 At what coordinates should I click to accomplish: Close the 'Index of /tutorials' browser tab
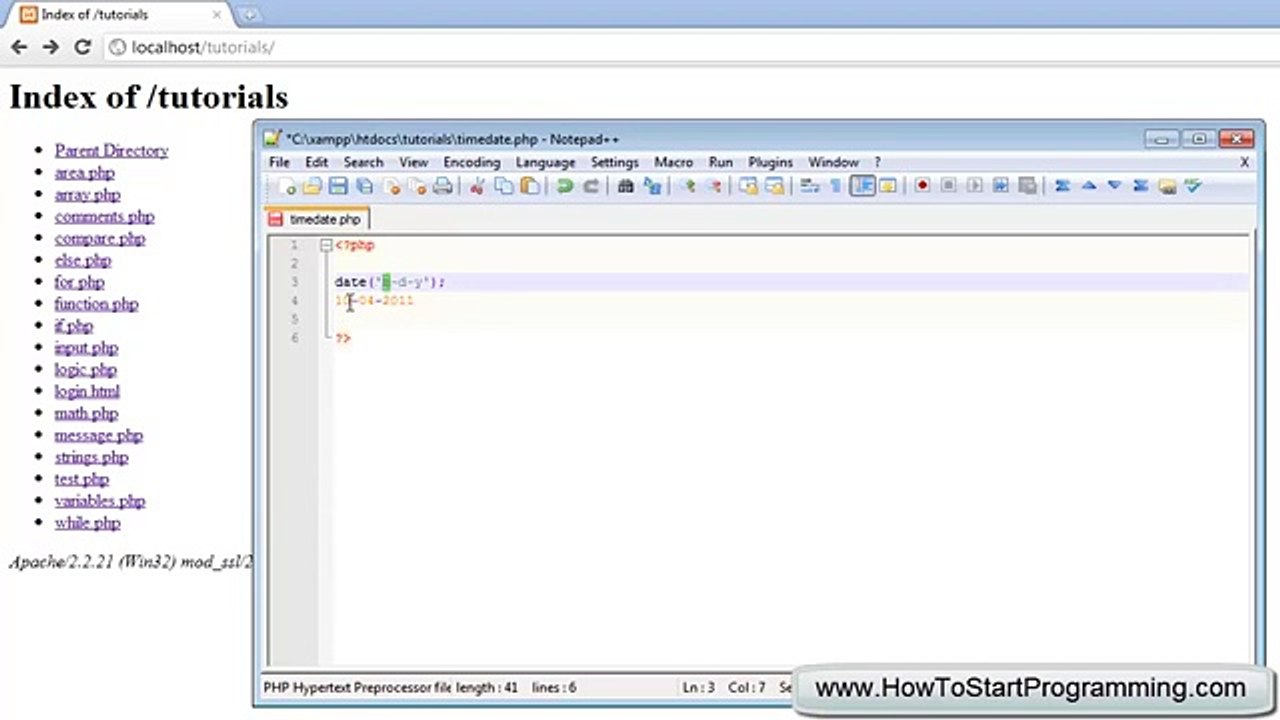217,15
